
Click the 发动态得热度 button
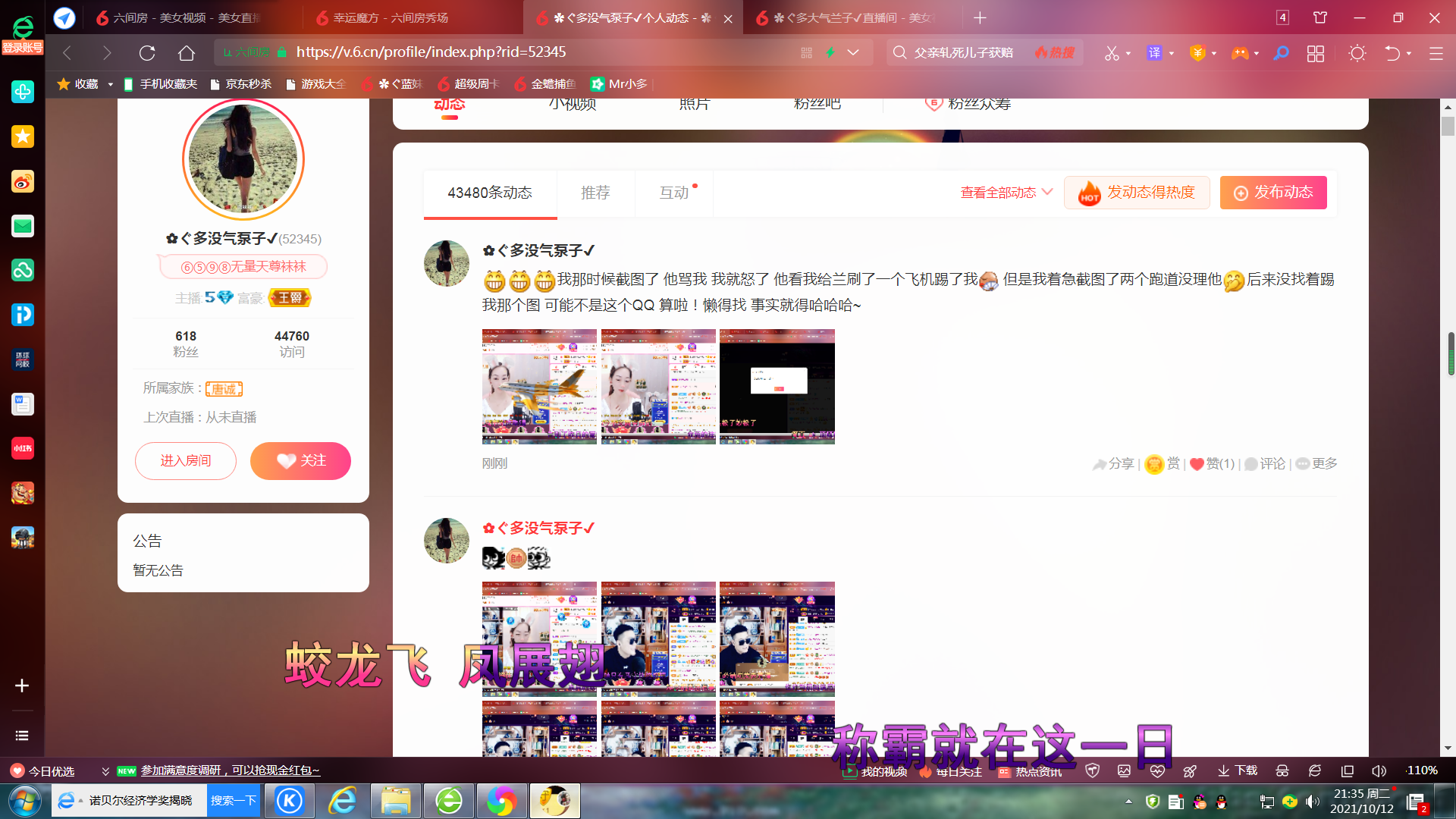tap(1137, 193)
